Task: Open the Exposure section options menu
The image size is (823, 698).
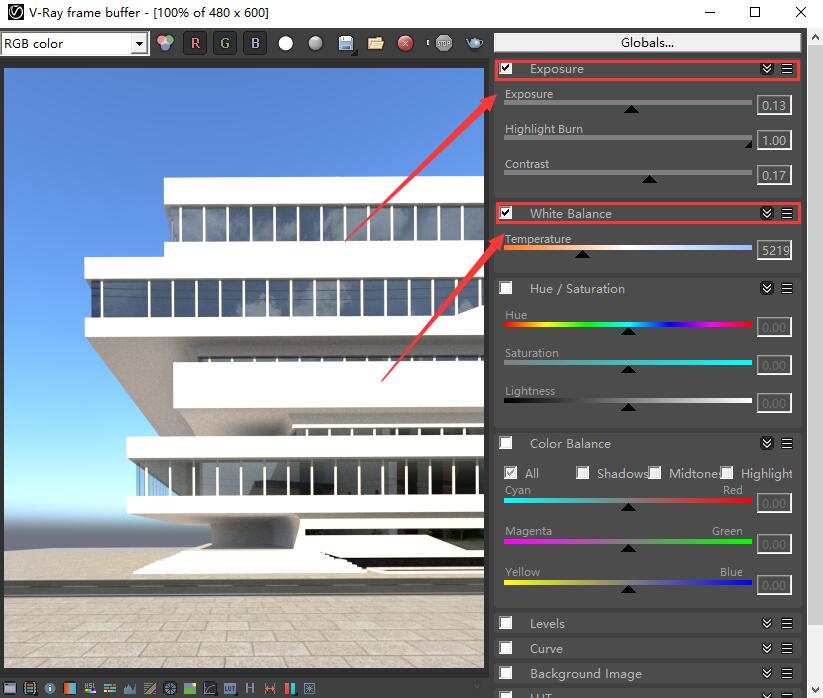Action: click(x=787, y=69)
